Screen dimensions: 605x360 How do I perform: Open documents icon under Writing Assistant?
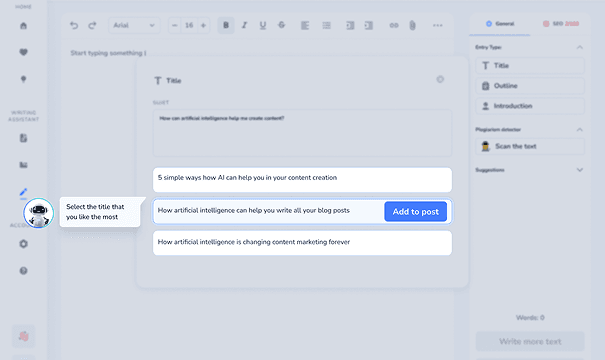coord(24,138)
